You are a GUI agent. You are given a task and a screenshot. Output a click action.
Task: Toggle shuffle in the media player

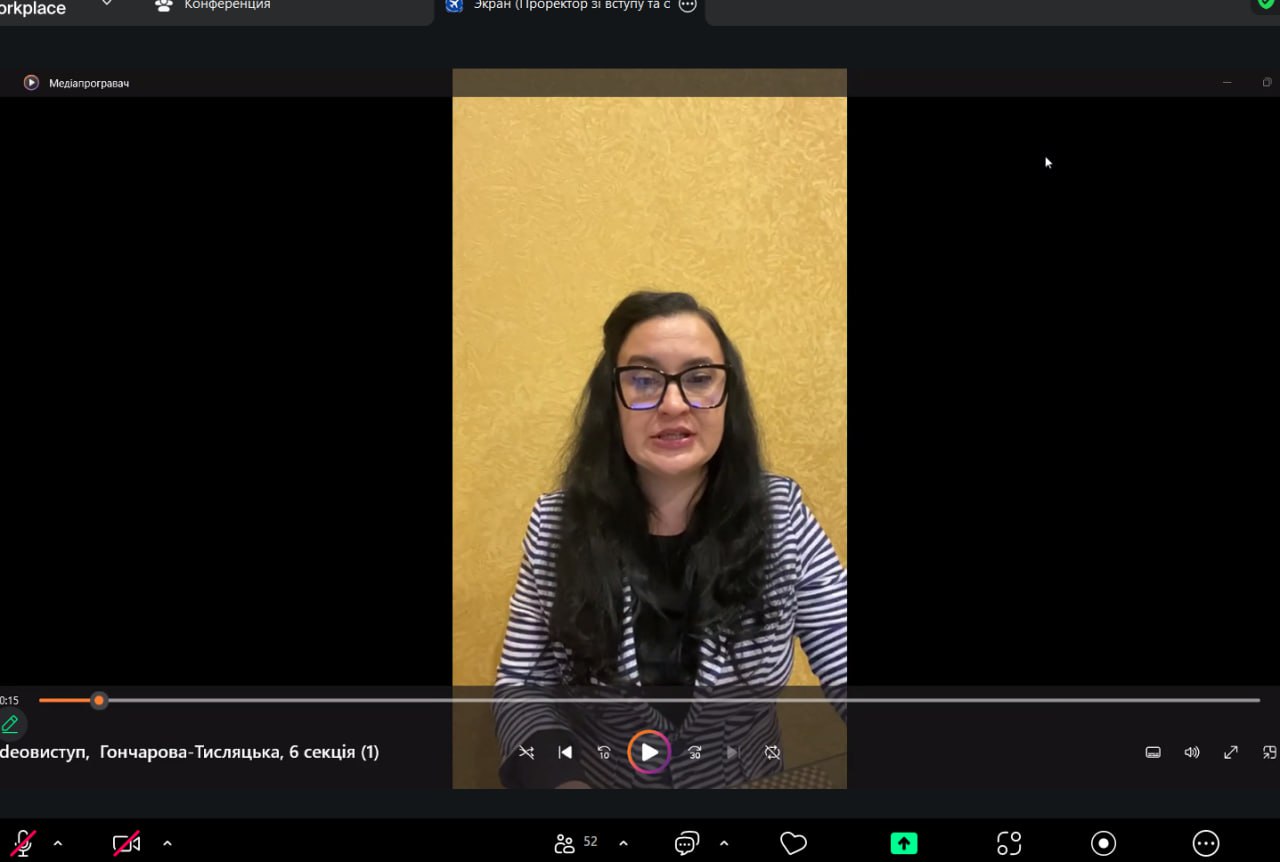pyautogui.click(x=526, y=752)
